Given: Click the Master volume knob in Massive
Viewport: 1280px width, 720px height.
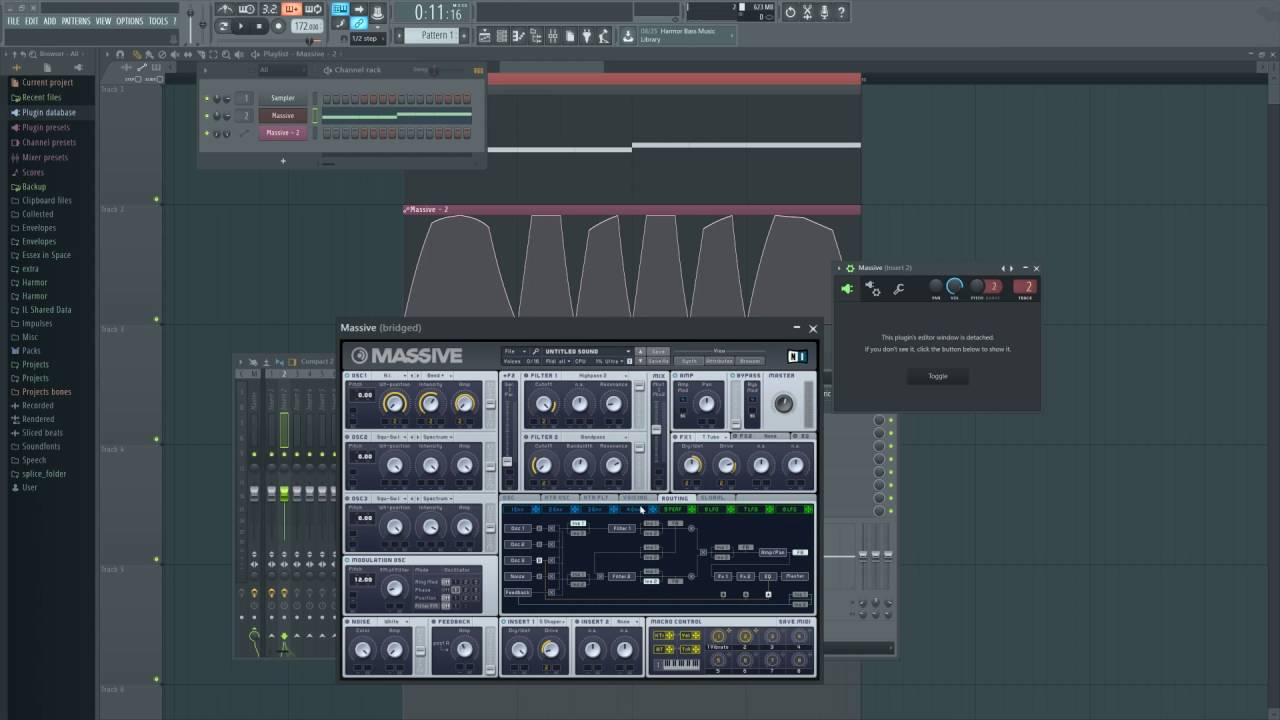Looking at the screenshot, I should 783,403.
